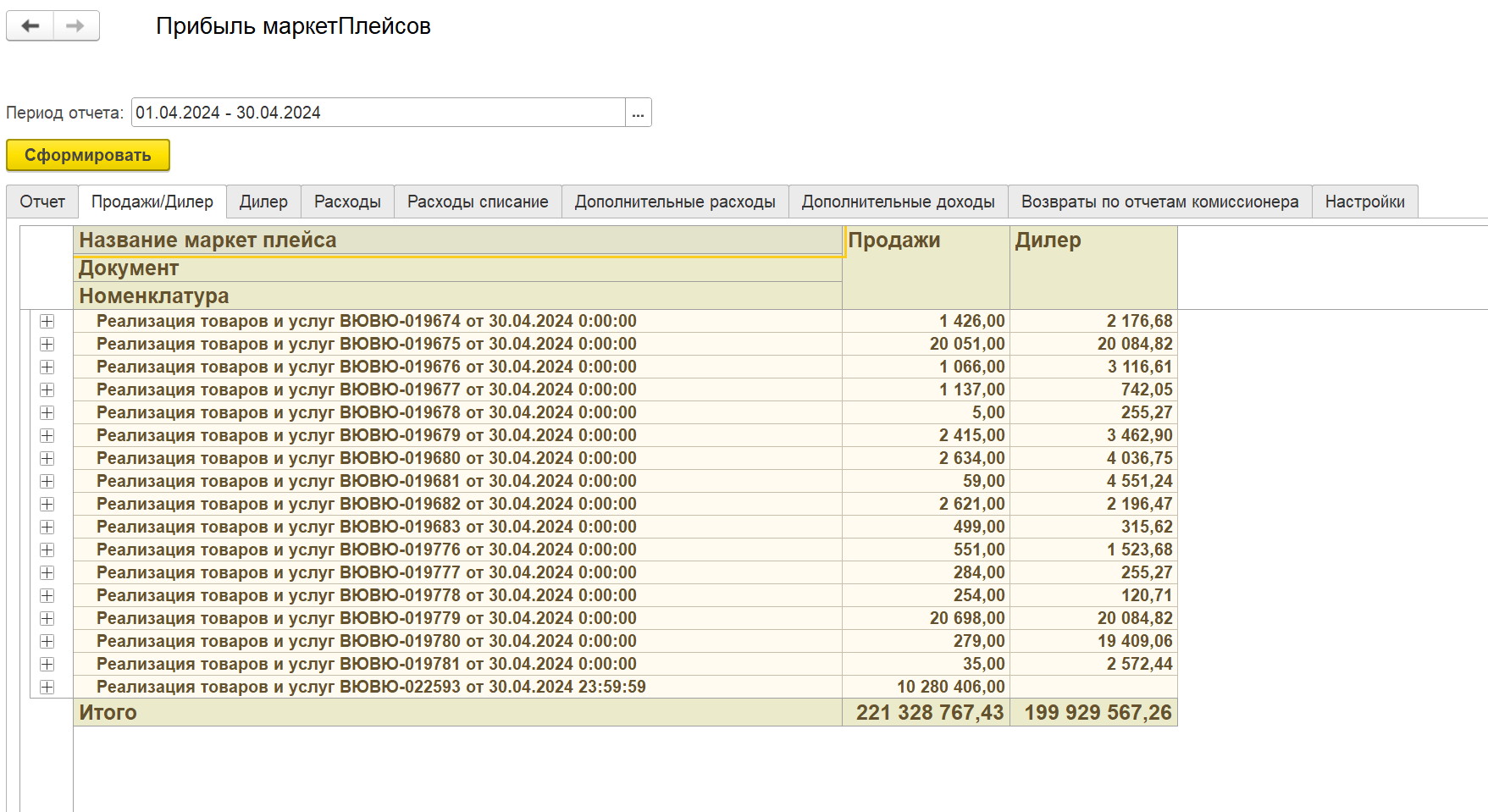Expand row for document ВЮВЮ-019683
The image size is (1488, 812).
point(47,528)
